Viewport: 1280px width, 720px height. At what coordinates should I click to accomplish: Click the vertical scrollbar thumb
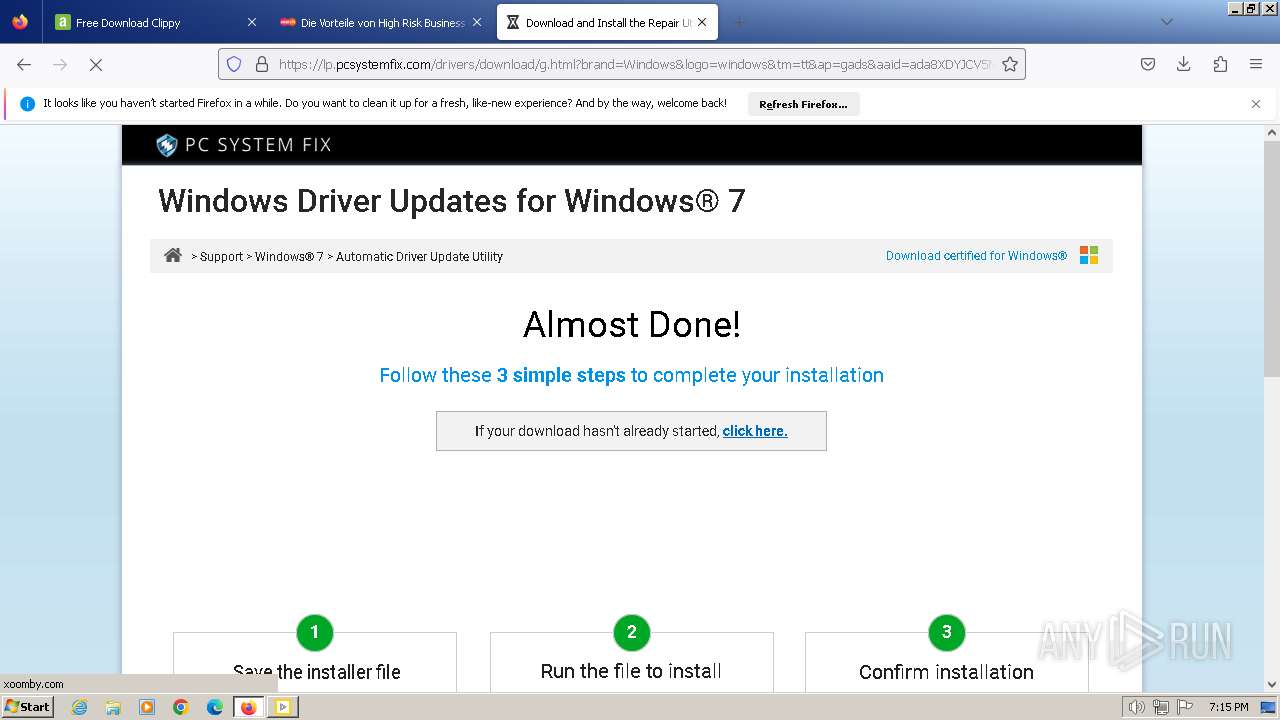coord(1272,260)
